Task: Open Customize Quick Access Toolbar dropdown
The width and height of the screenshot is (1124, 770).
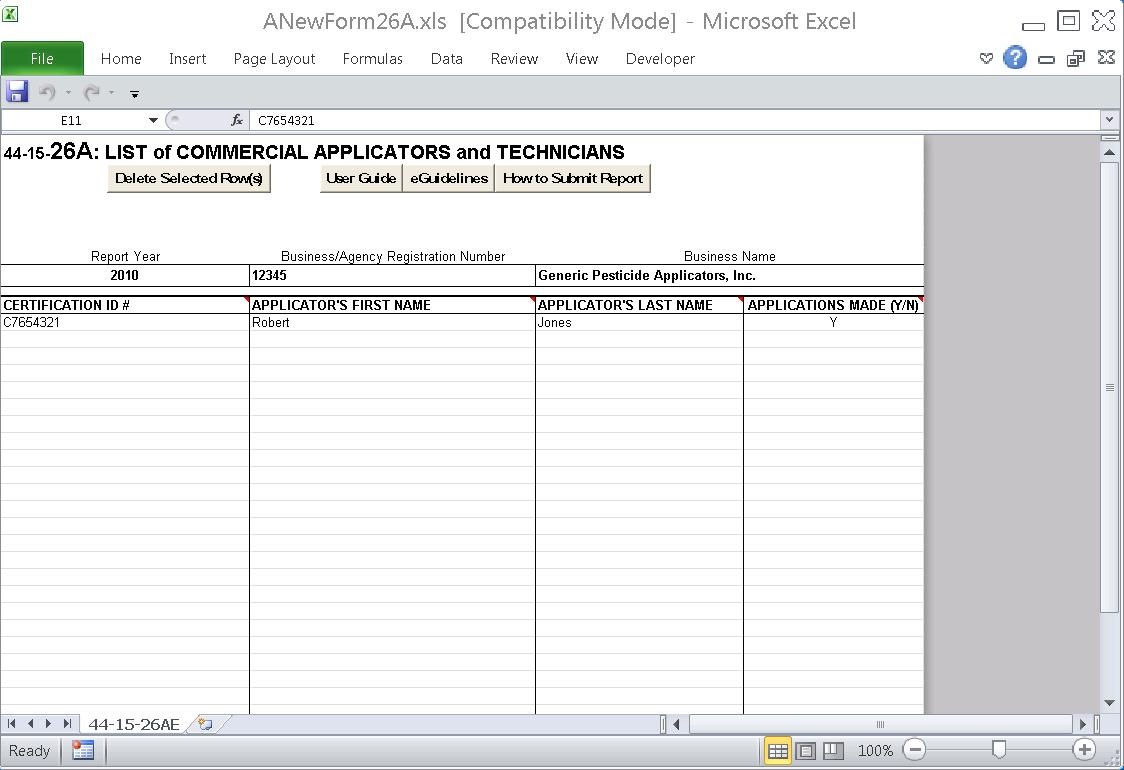Action: pos(134,94)
